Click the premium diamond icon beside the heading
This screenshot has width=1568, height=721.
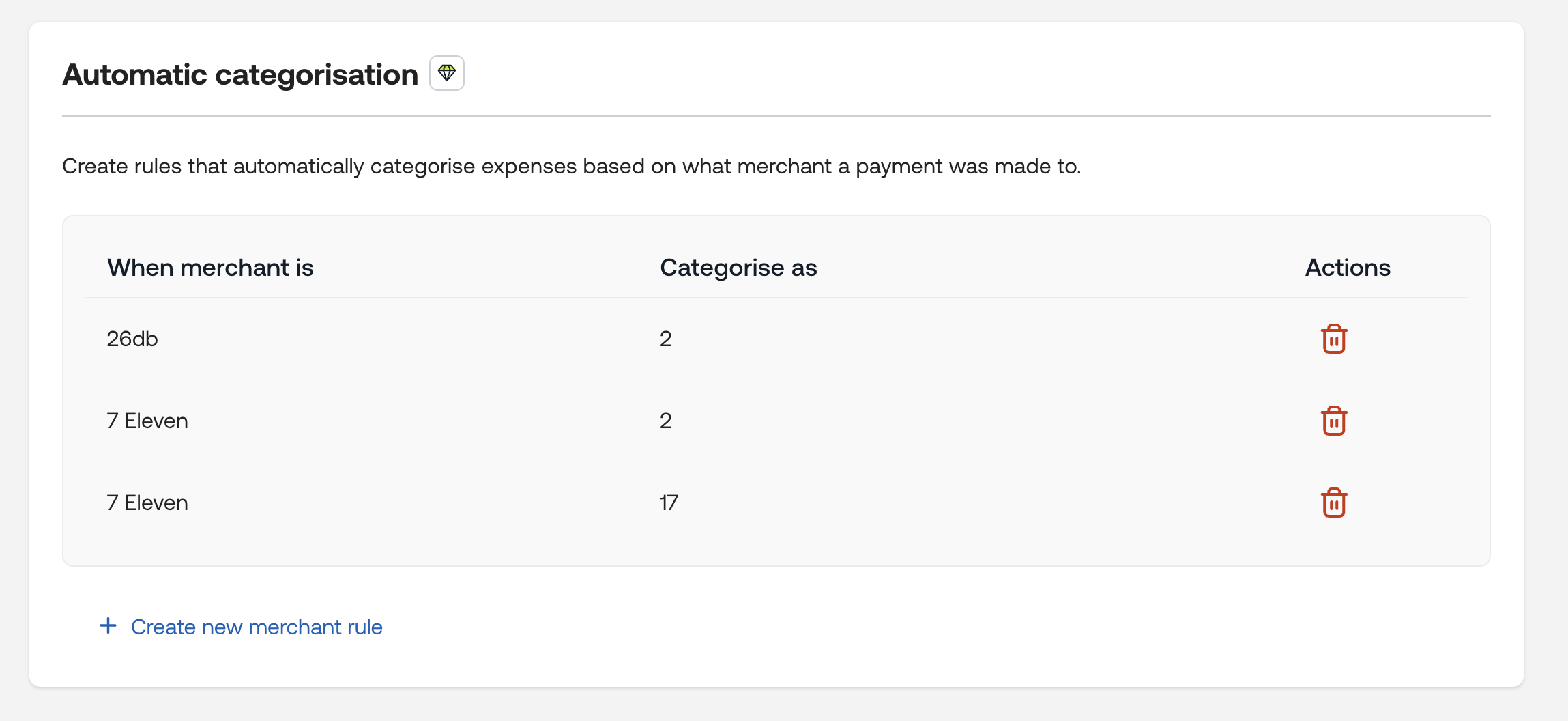(447, 73)
